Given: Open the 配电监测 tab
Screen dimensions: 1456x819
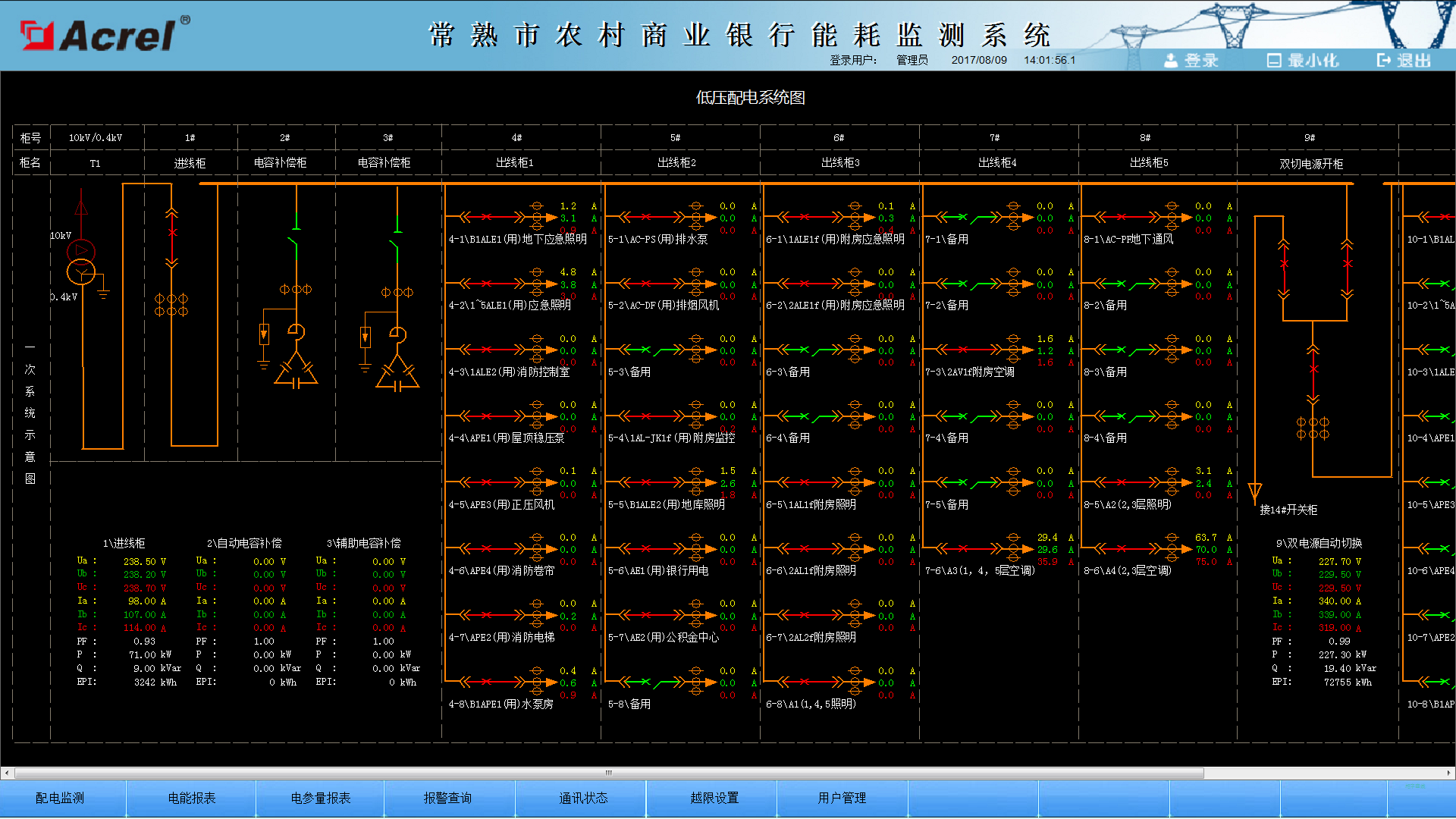Looking at the screenshot, I should pos(60,798).
